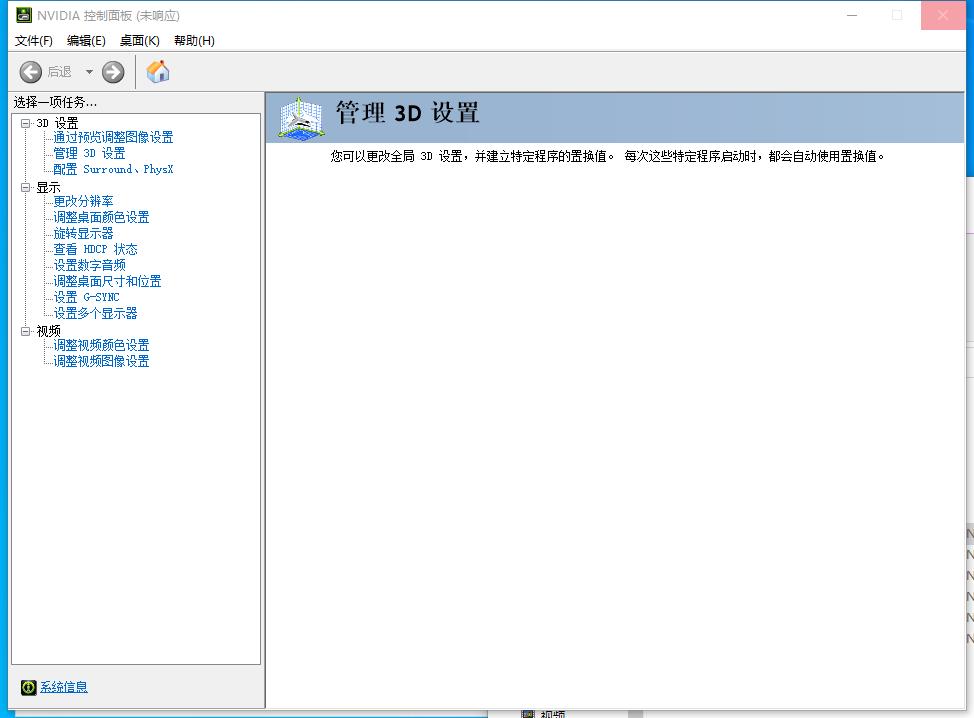Open 调整桌面尺寸和位置 task
Screen dimensions: 974x718
point(107,281)
